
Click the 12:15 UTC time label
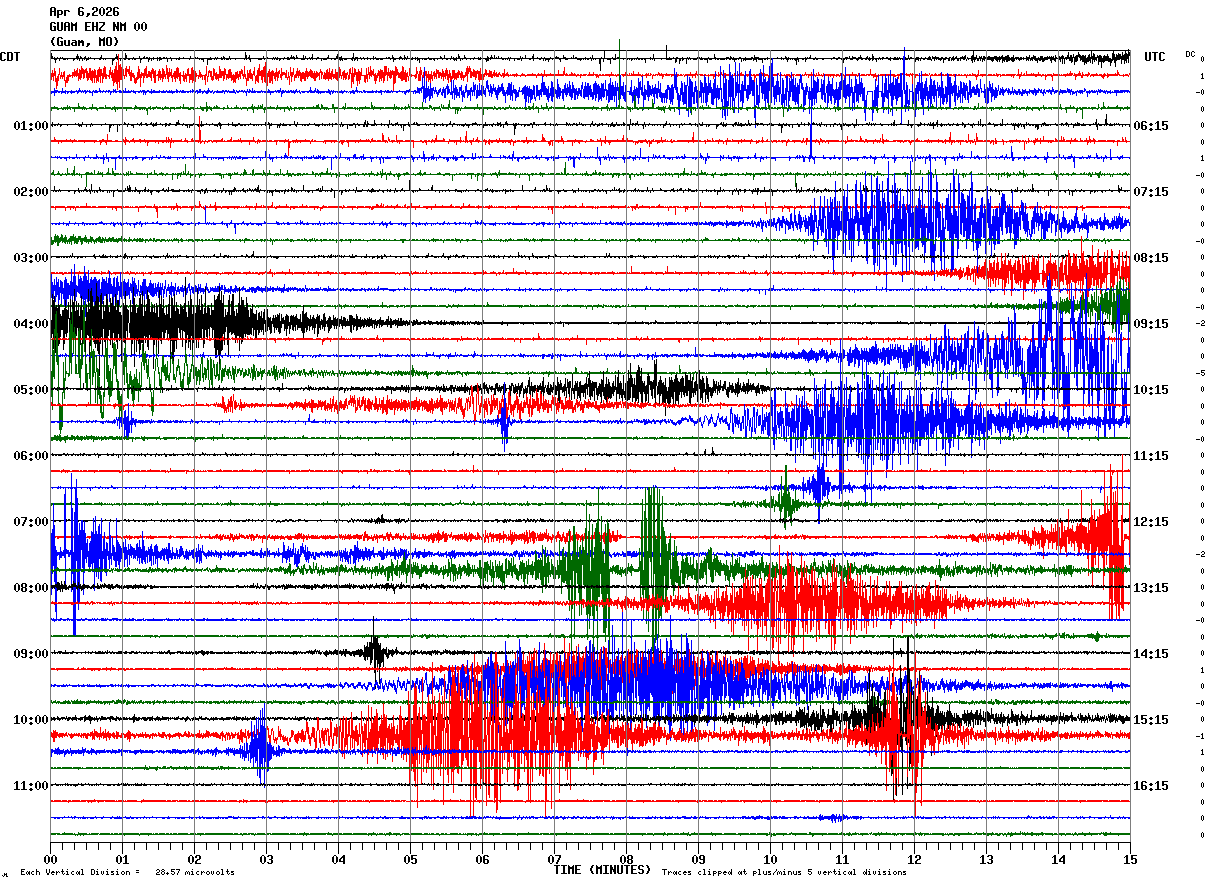(x=1152, y=522)
